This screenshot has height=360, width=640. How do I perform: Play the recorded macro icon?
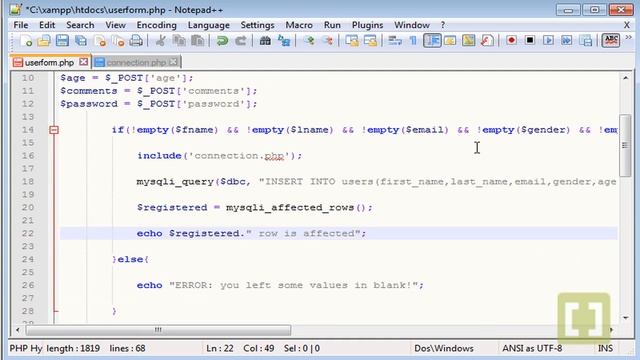pos(548,41)
